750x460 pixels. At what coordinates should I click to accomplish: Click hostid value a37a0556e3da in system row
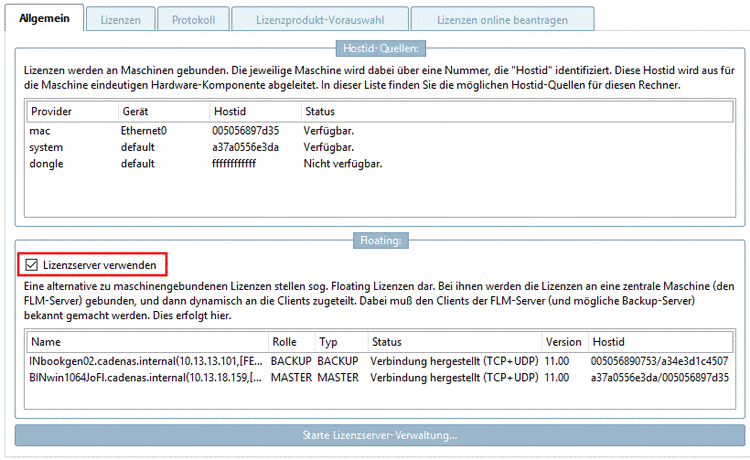click(245, 147)
